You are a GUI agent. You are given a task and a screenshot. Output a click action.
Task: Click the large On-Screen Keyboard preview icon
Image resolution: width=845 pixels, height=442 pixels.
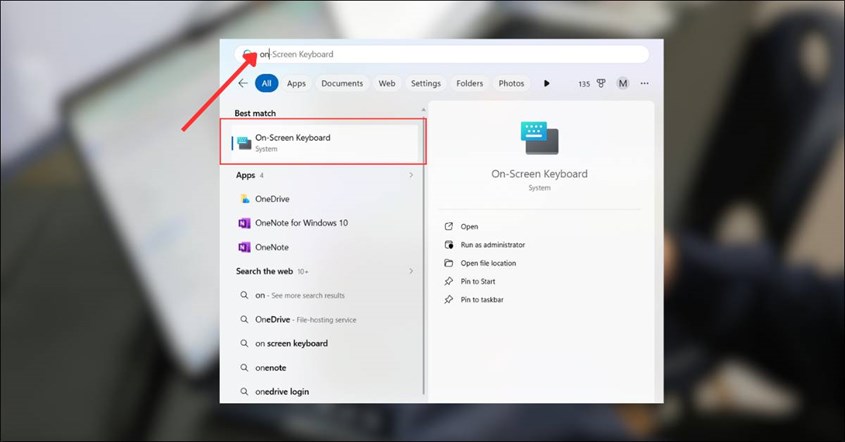[x=539, y=138]
